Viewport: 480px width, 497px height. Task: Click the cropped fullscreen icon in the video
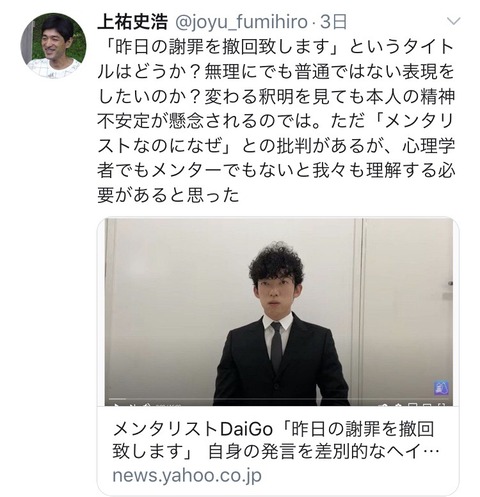coord(441,405)
